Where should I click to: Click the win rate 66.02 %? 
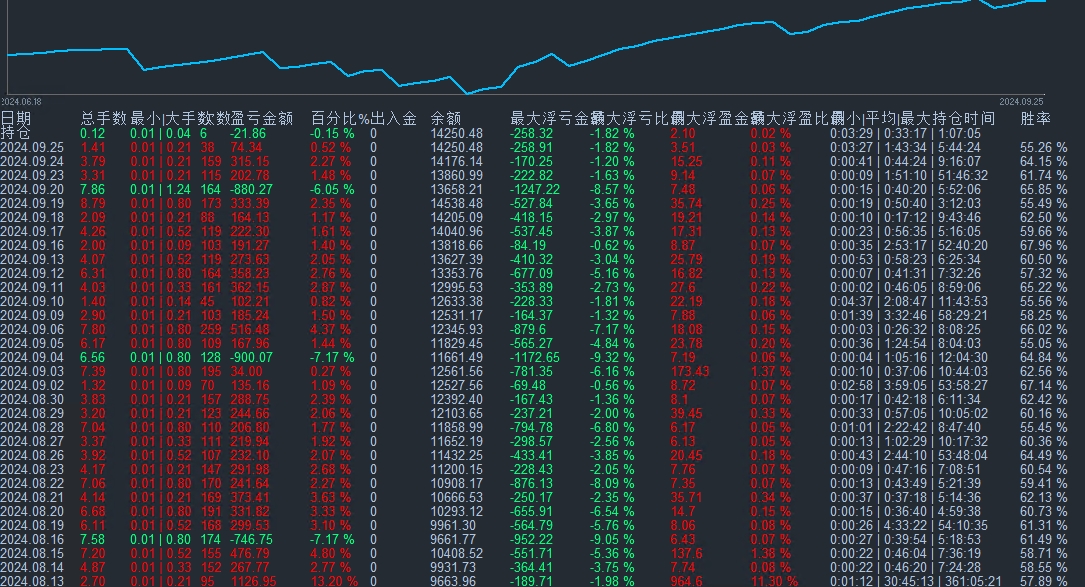(1043, 329)
